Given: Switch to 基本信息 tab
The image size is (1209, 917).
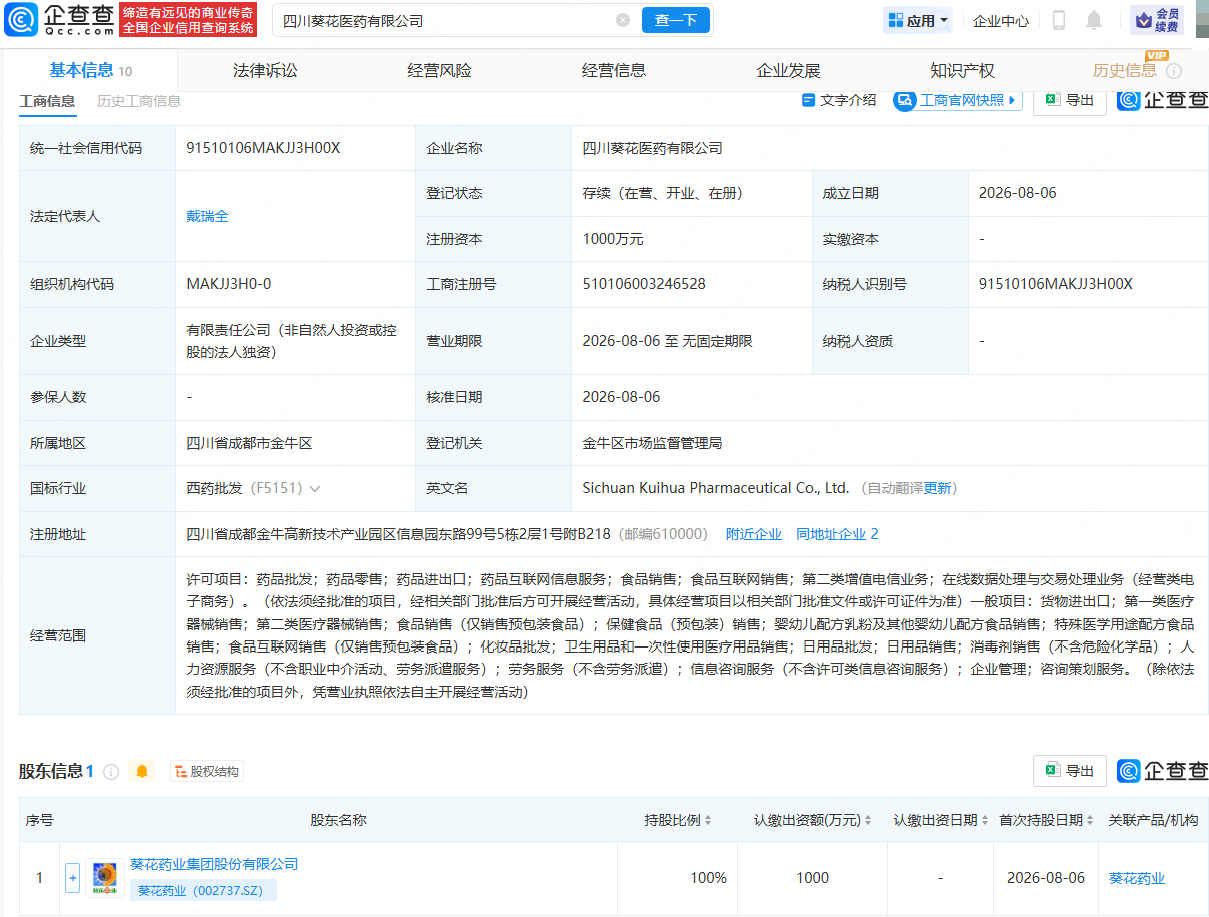Looking at the screenshot, I should click(90, 70).
